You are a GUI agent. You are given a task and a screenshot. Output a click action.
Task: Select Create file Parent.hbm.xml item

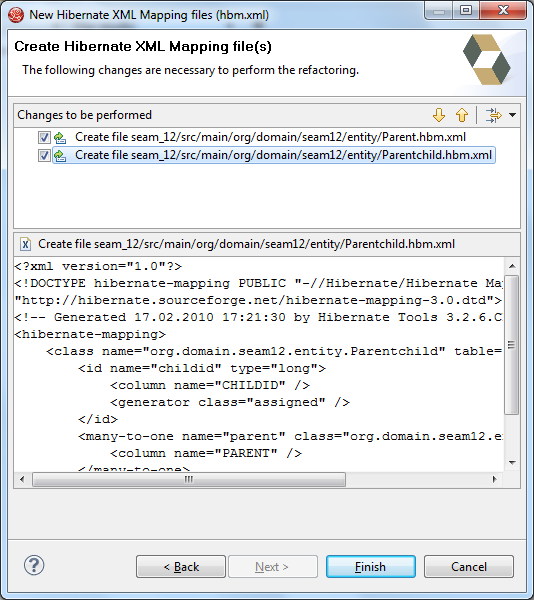(x=270, y=137)
